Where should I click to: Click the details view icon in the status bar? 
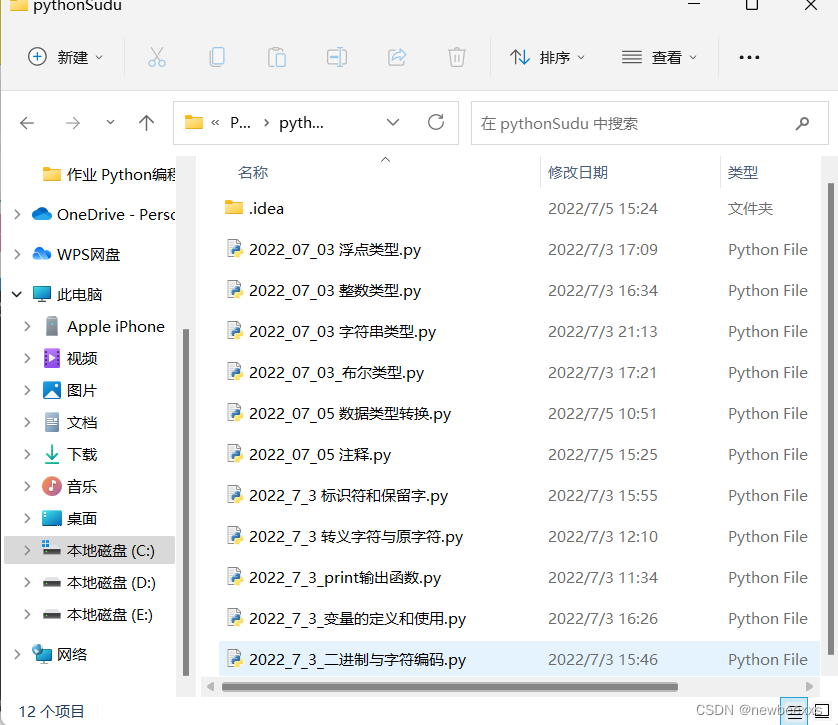pyautogui.click(x=795, y=710)
